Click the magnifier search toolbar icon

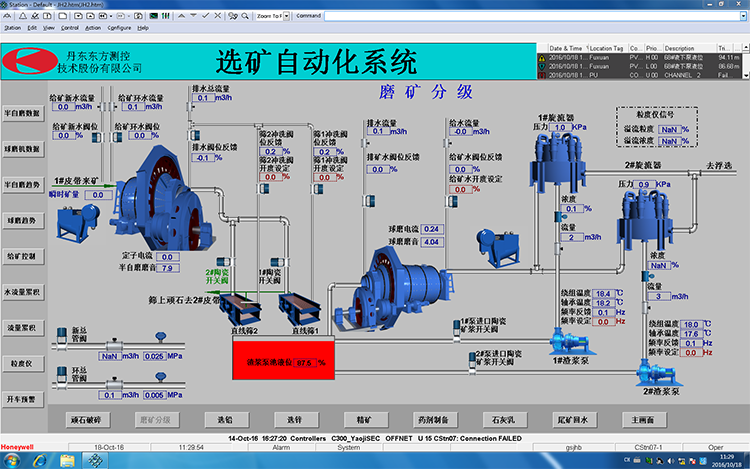click(245, 16)
